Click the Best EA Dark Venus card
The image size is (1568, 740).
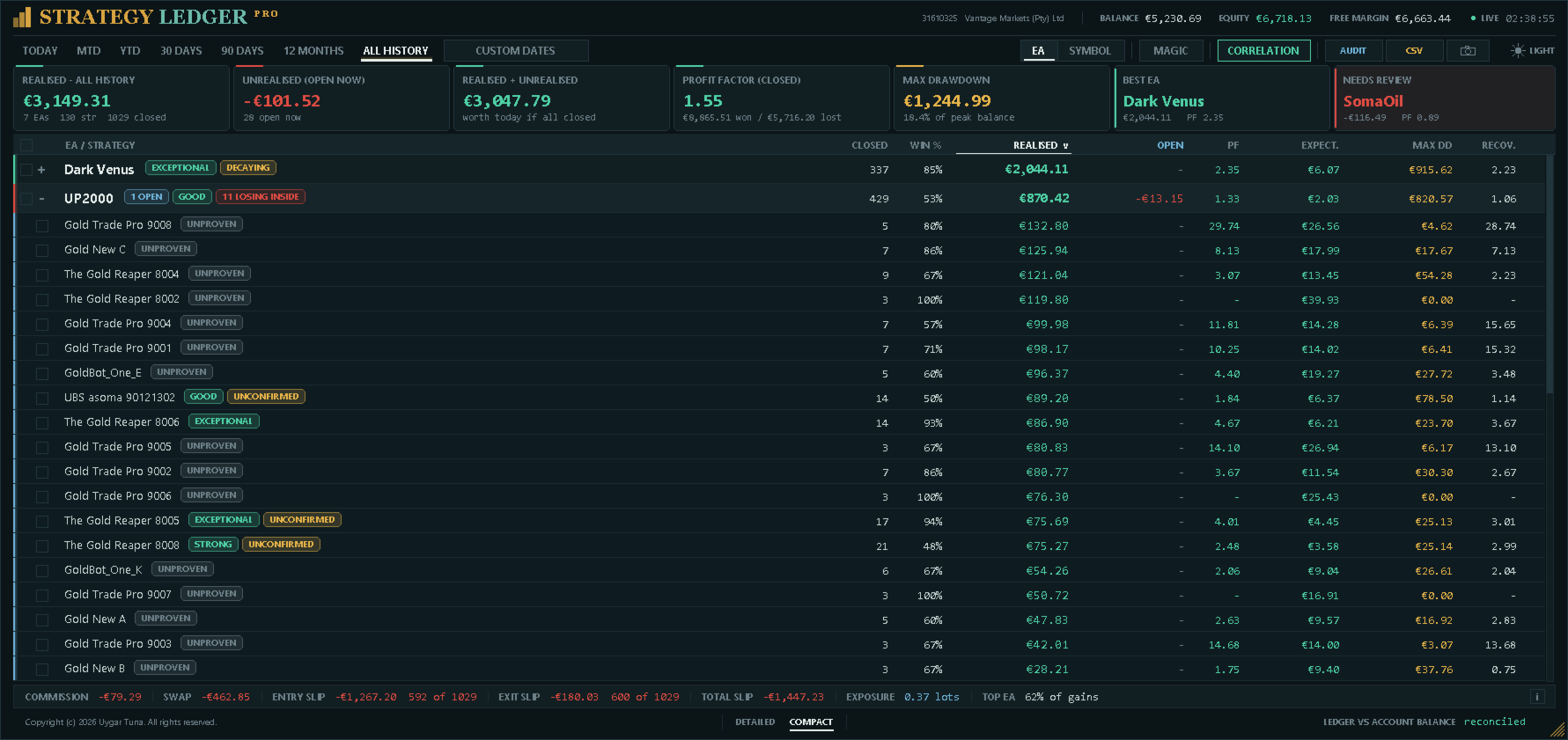1221,99
